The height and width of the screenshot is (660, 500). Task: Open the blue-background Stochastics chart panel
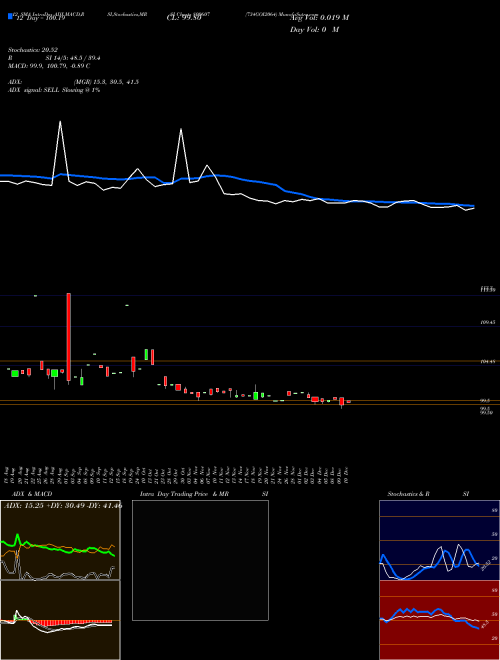[x=439, y=540]
